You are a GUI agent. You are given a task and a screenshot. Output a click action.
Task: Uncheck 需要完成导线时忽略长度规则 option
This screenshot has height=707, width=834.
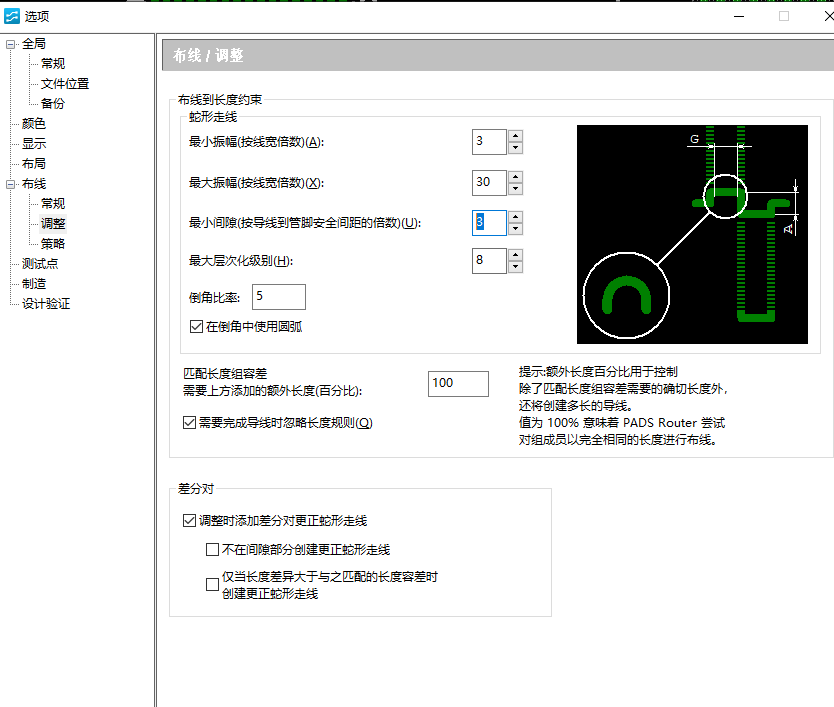190,423
